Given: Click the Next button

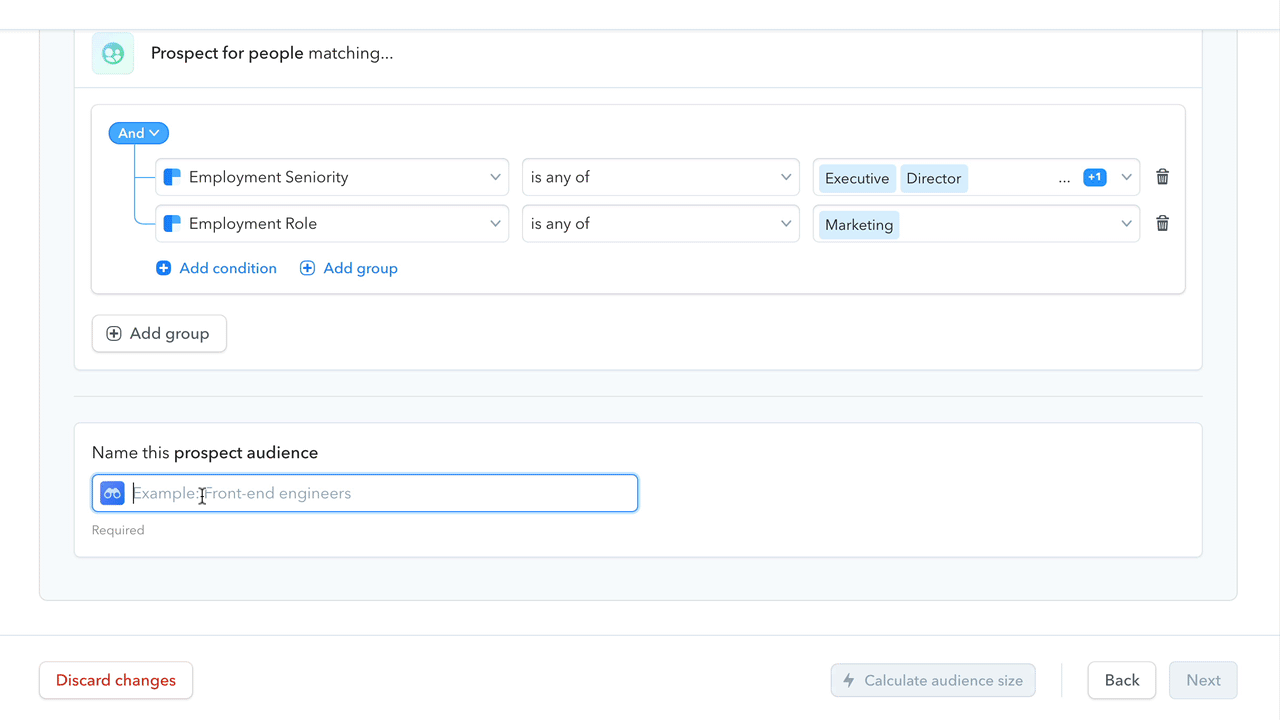Looking at the screenshot, I should tap(1202, 680).
